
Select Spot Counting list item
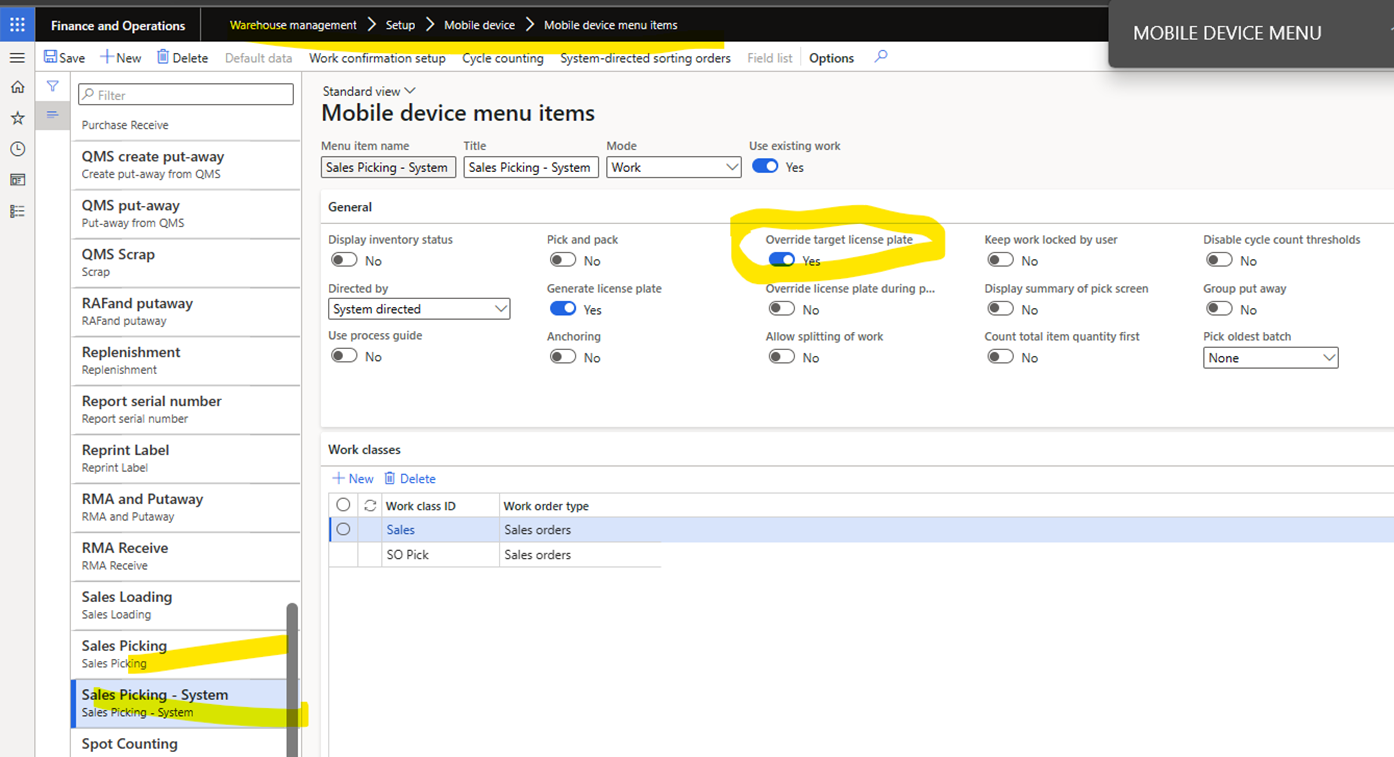pyautogui.click(x=186, y=744)
